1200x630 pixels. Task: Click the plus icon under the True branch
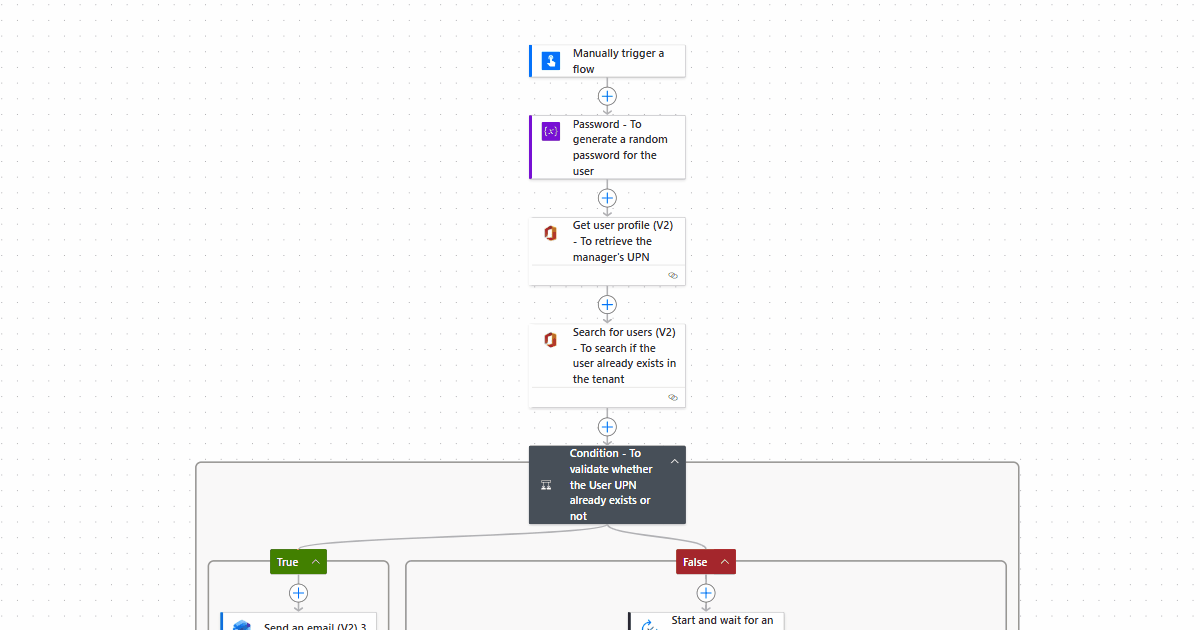coord(298,592)
